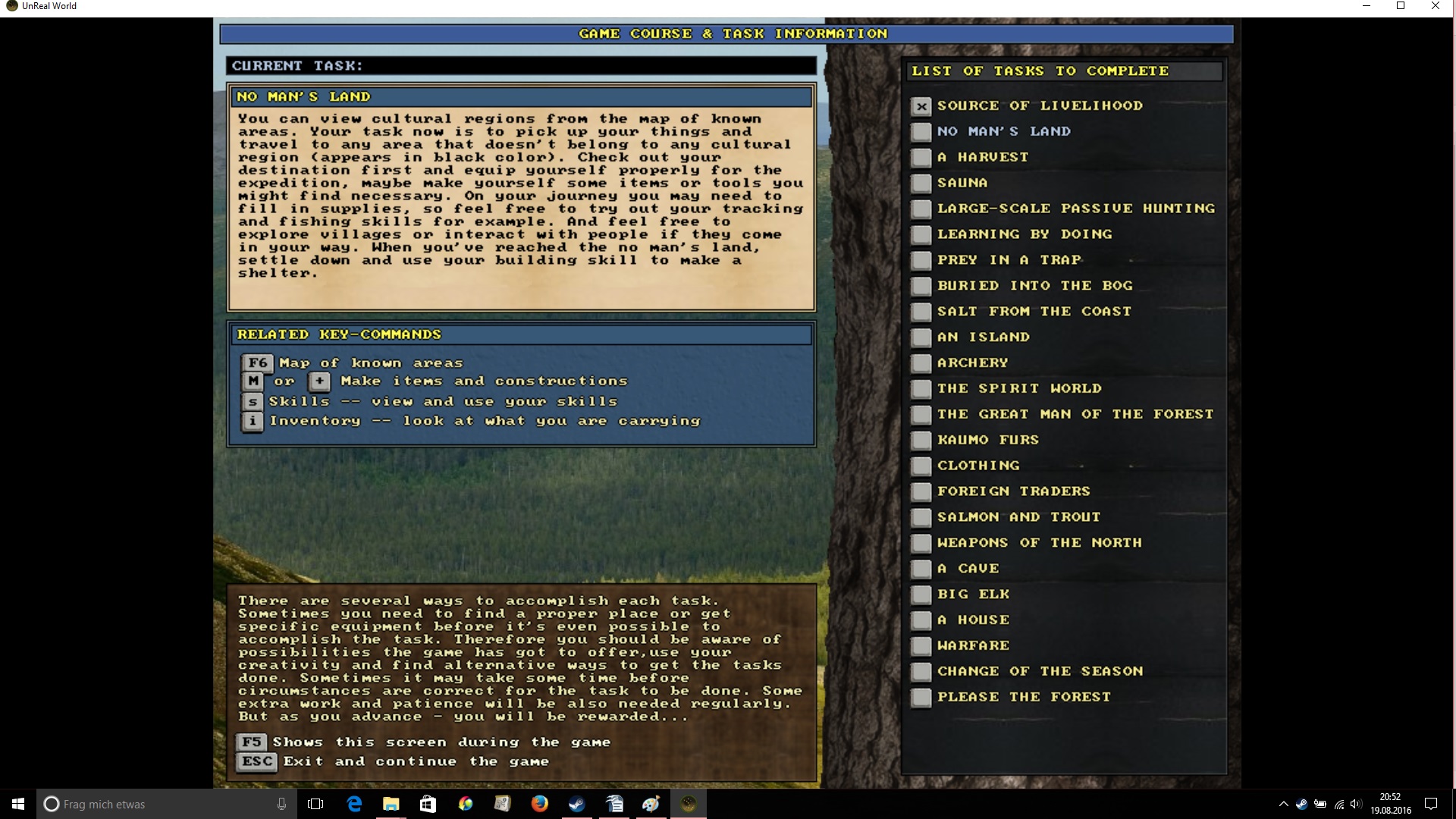Select 'Clothing' task text

tap(977, 466)
